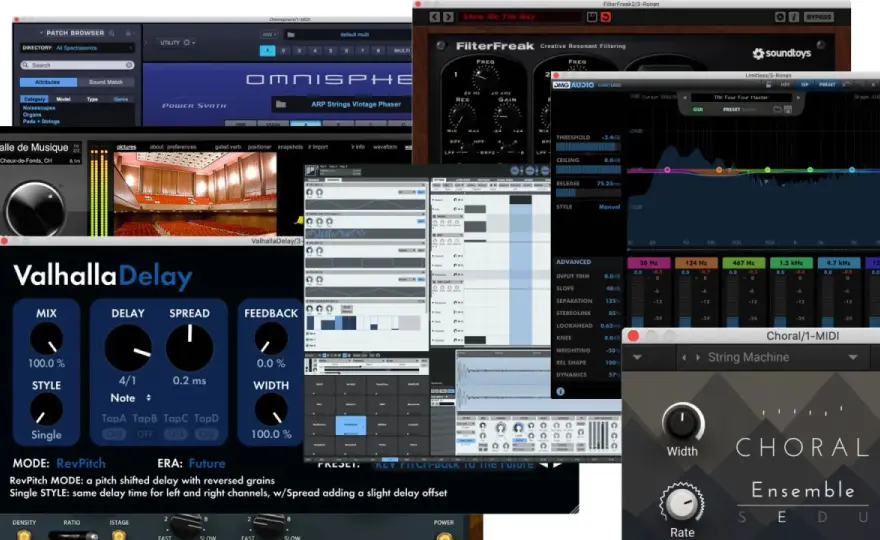
Task: Select the Model filter column in Omnisphere
Action: 63,99
